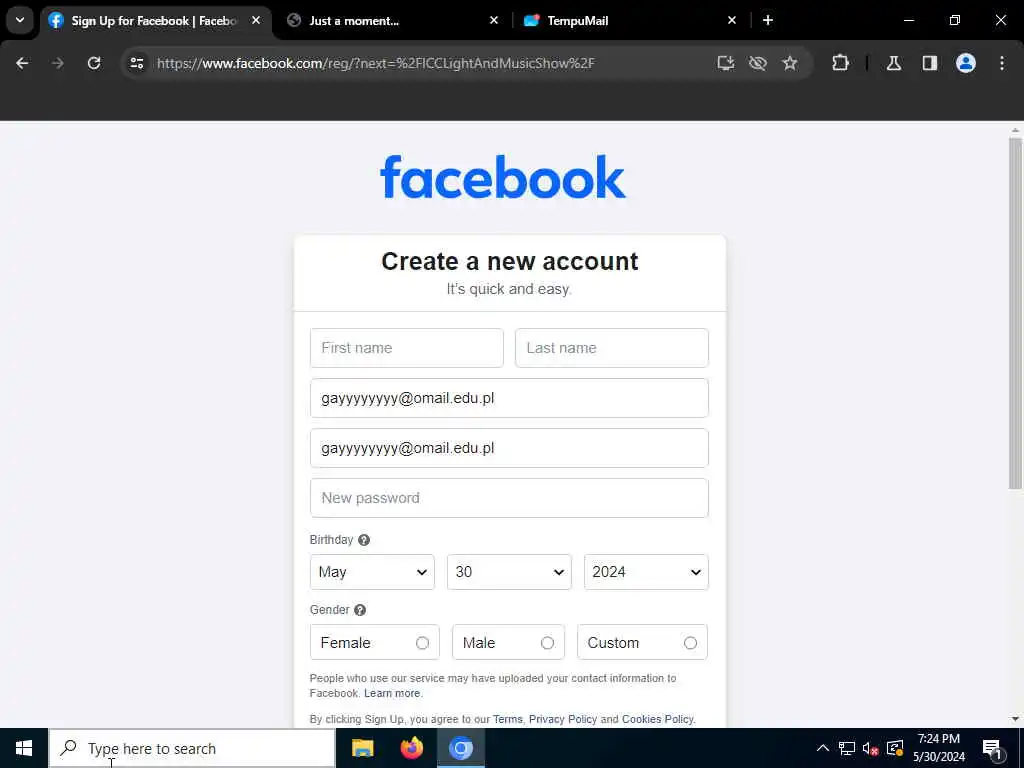Click the first email field with gayyyyyyyy@omail.edu.pl
Image resolution: width=1024 pixels, height=768 pixels.
click(509, 398)
